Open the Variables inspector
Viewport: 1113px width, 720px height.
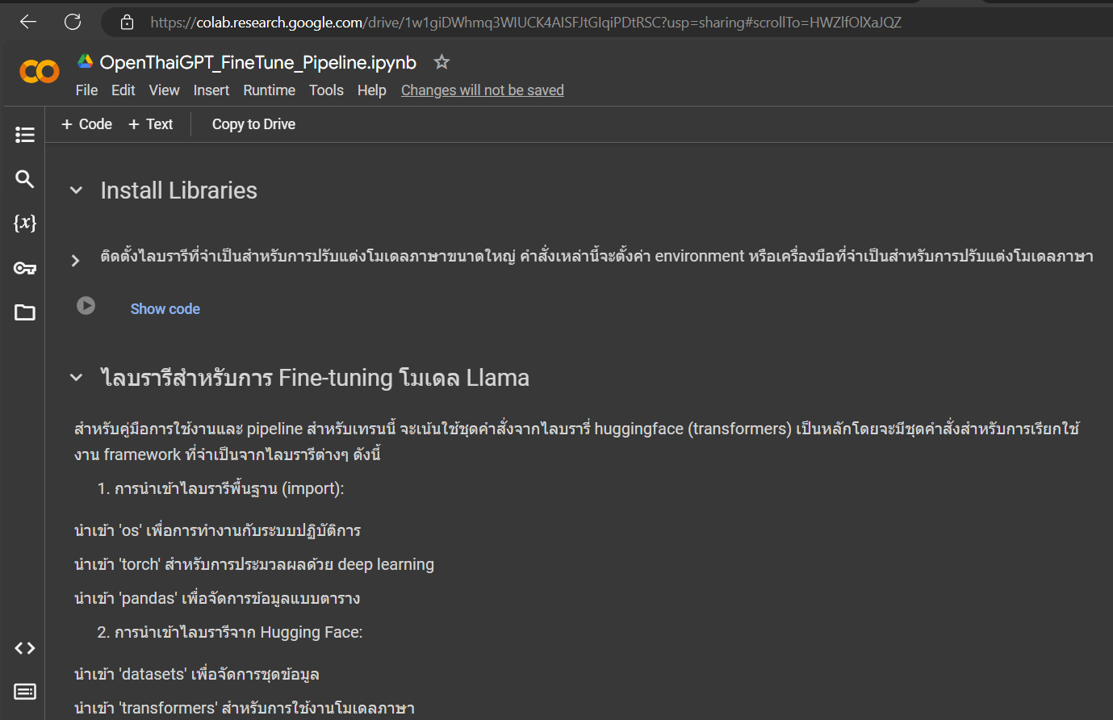coord(25,223)
